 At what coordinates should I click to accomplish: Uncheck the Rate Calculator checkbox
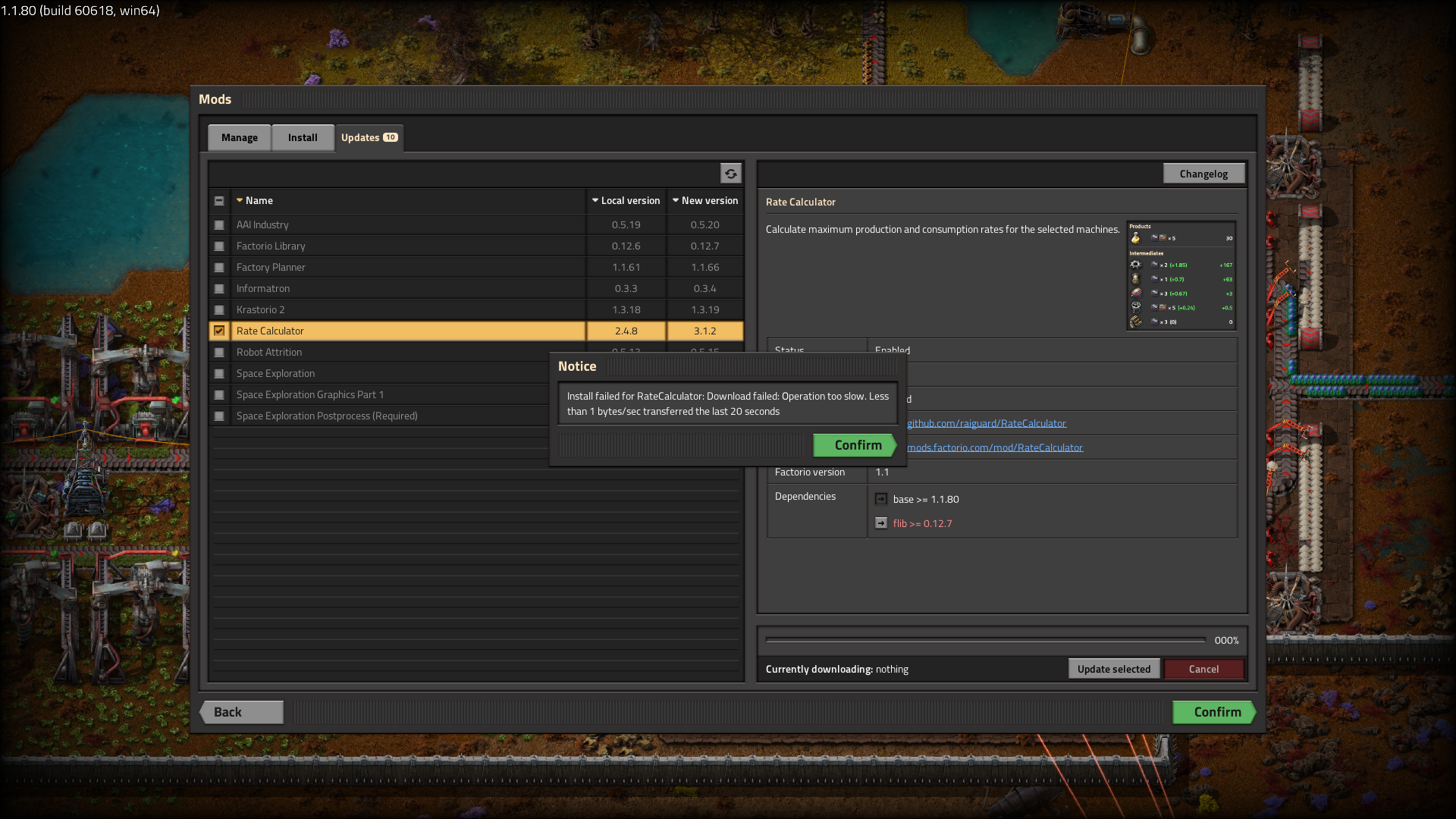(x=219, y=331)
